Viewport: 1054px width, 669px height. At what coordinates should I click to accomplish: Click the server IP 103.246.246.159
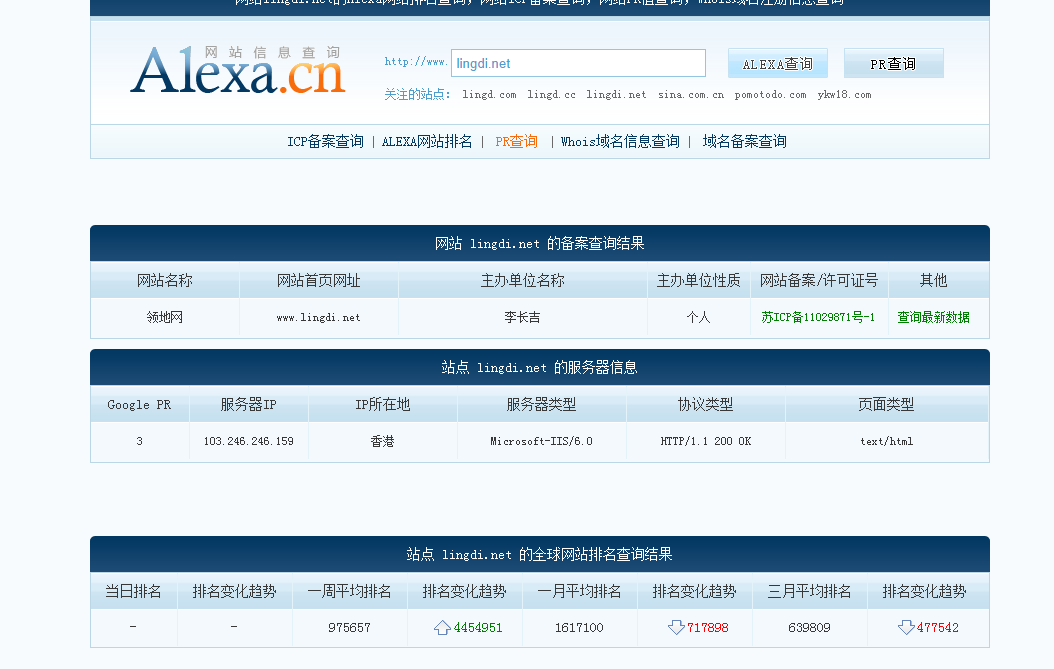[249, 442]
